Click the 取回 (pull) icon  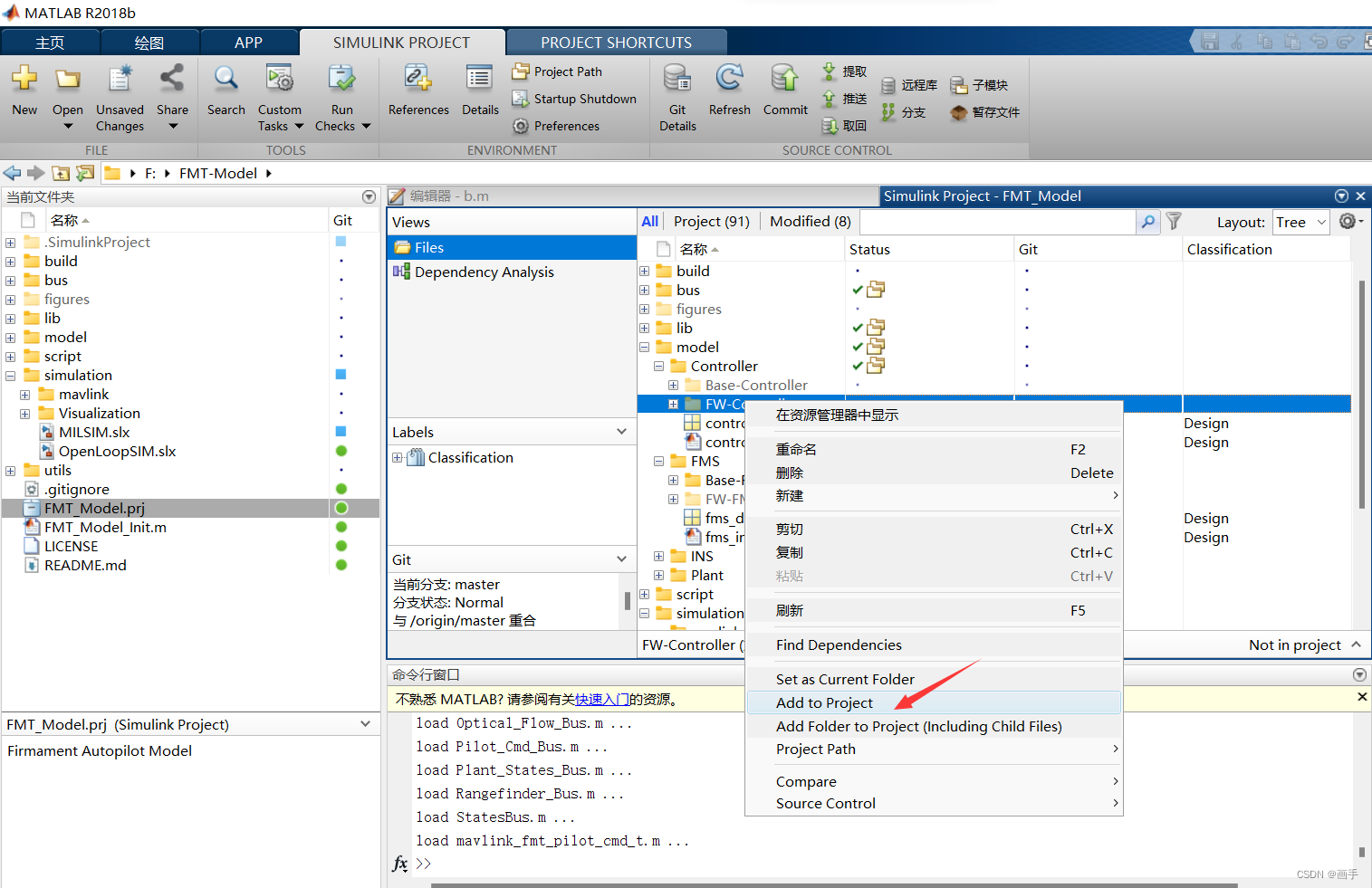829,126
